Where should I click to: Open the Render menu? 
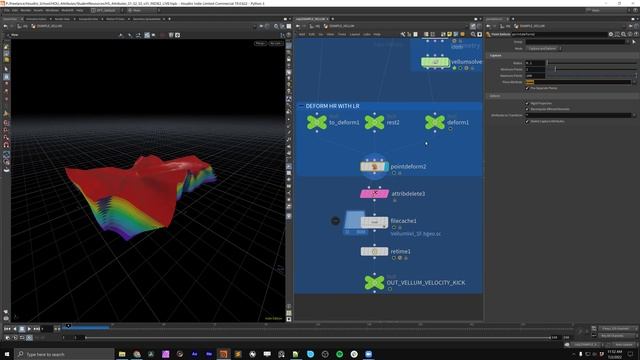pos(25,10)
